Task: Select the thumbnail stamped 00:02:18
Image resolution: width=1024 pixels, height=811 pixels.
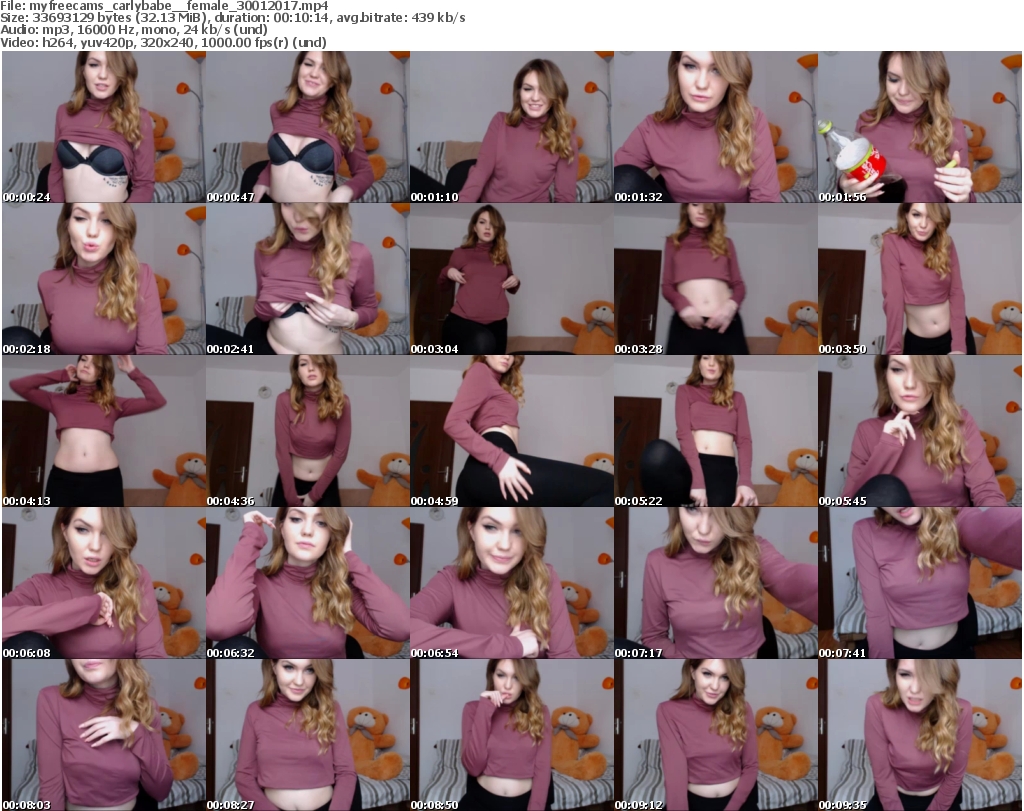Action: 104,279
